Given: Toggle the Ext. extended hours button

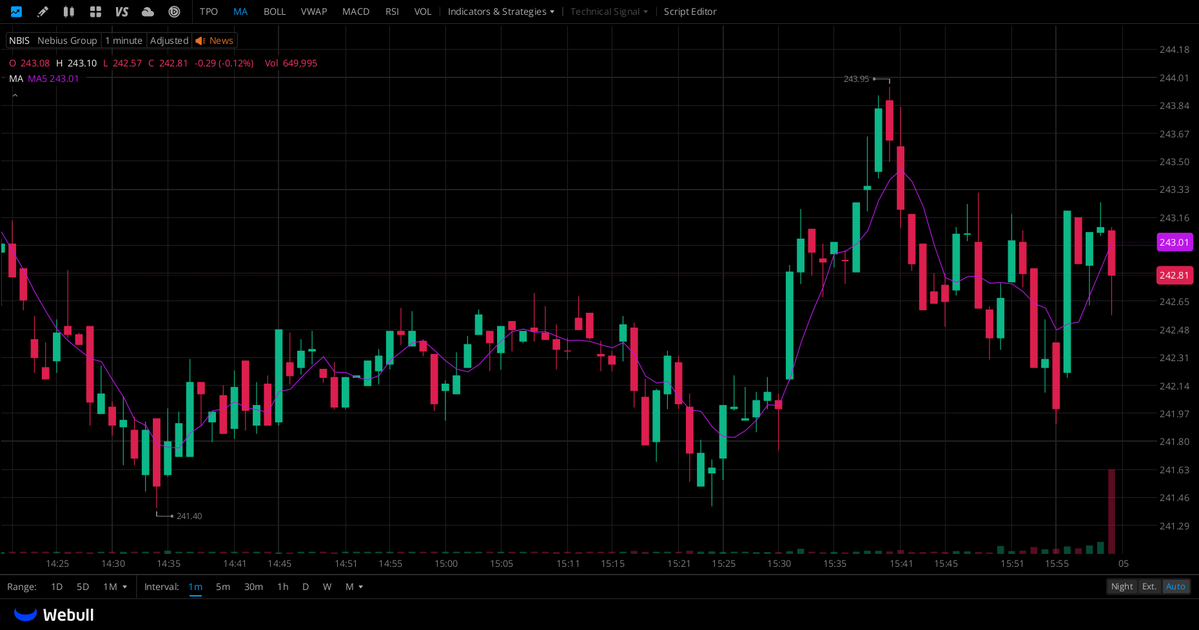Looking at the screenshot, I should click(1149, 586).
